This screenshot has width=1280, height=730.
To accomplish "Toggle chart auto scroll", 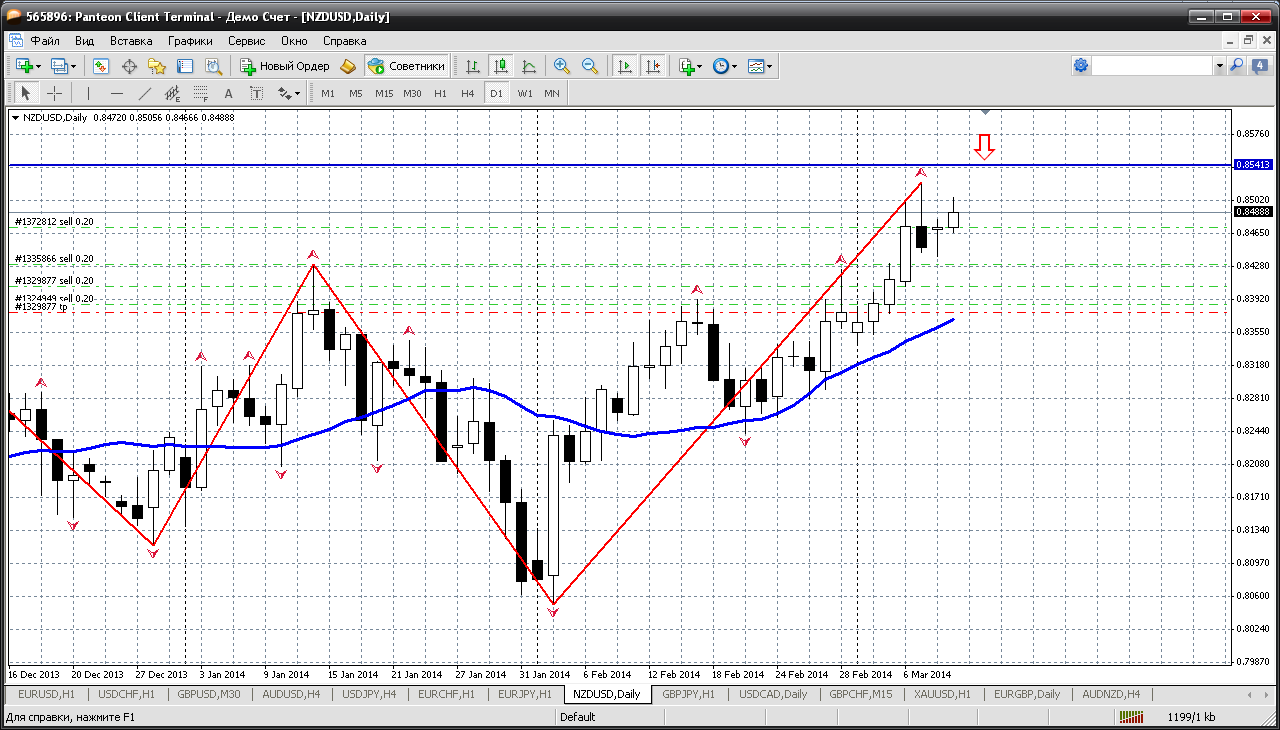I will tap(625, 66).
